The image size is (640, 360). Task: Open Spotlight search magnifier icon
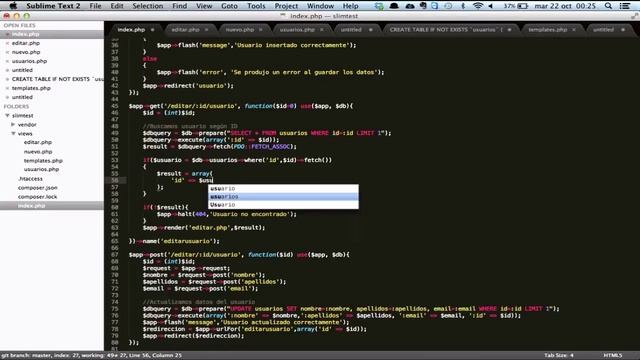tap(608, 6)
